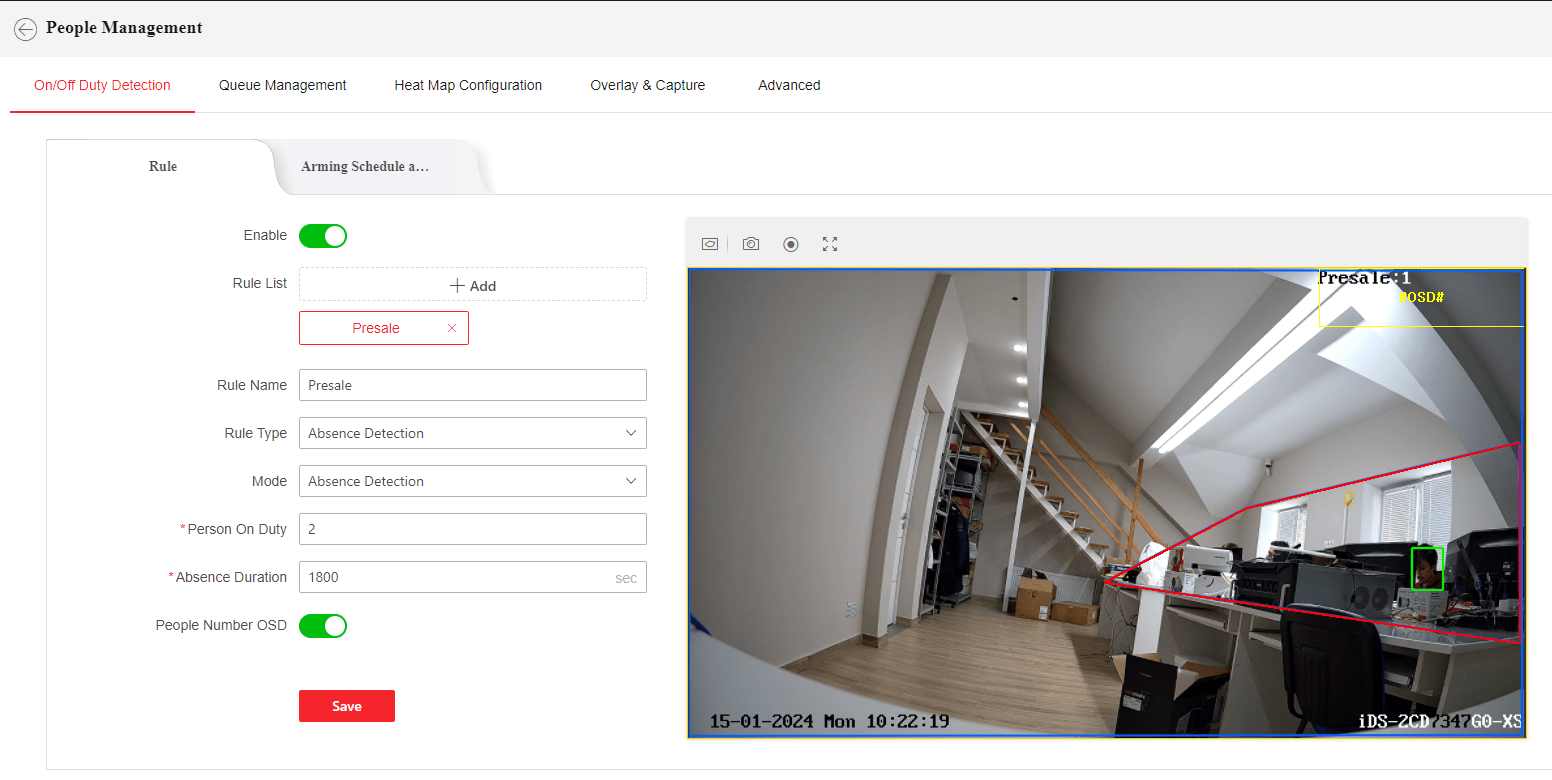Toggle the Enable switch off
The image size is (1552, 780).
323,236
